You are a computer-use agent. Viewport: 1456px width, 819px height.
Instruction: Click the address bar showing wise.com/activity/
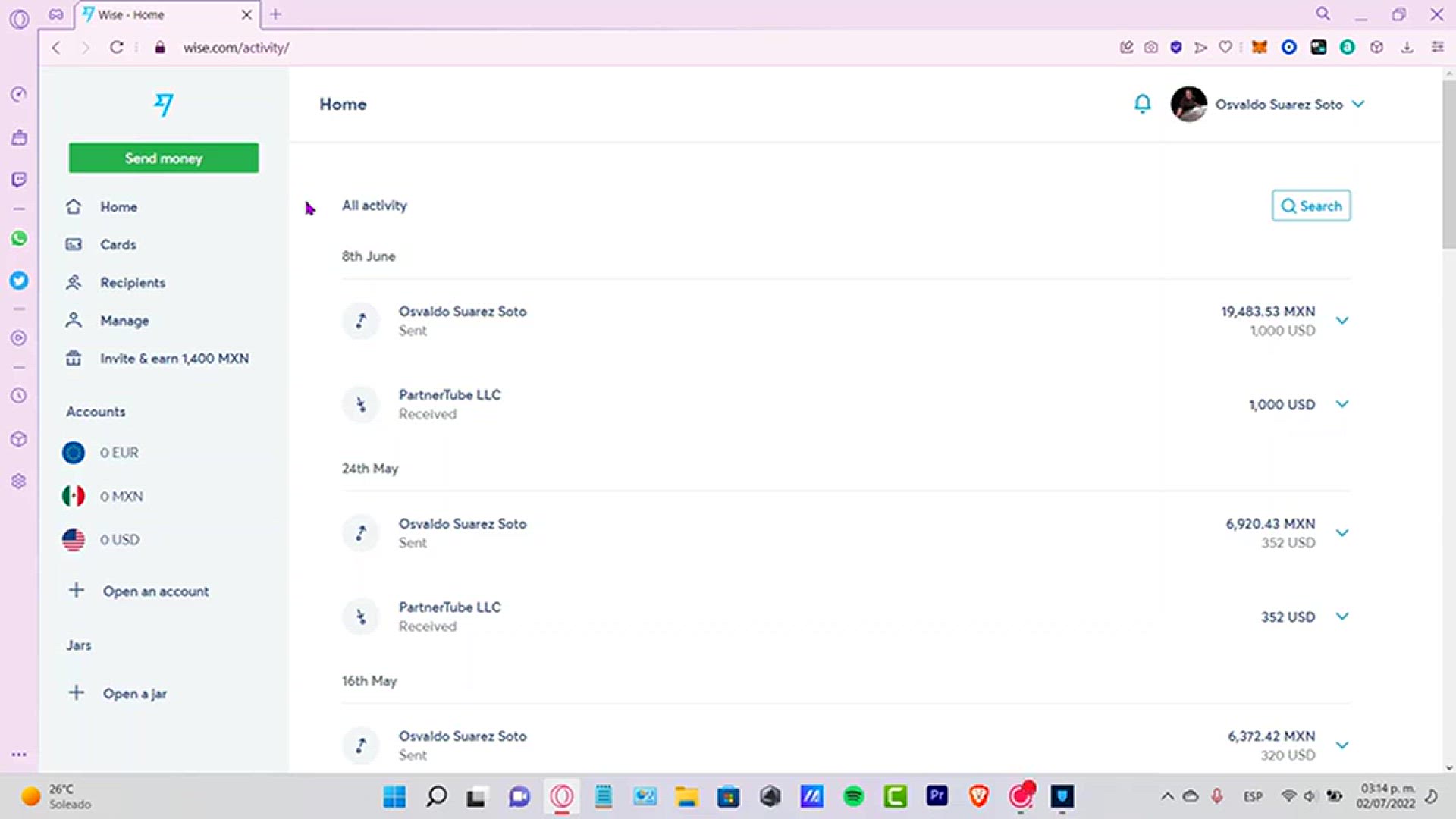236,48
